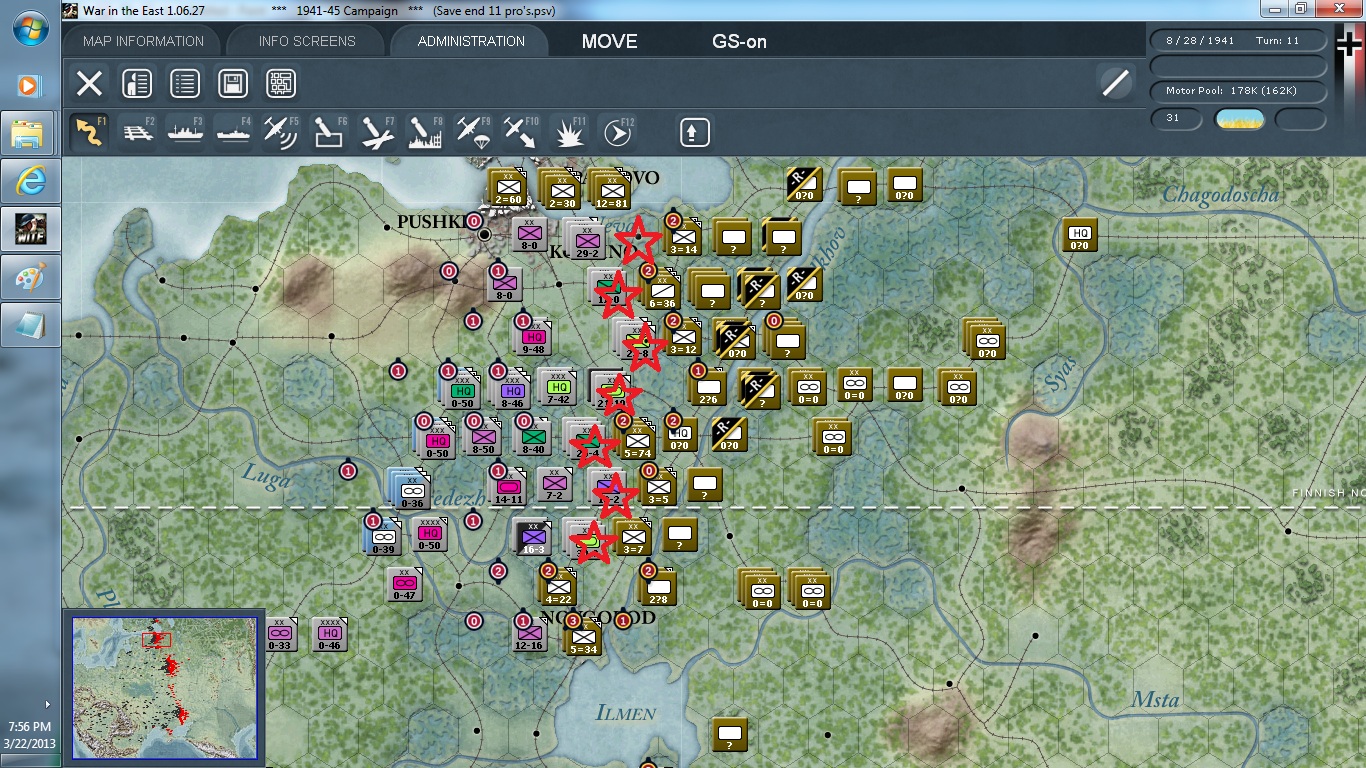Select the Soviet unit labeled 2?6
Viewport: 1366px width, 768px height.
709,386
